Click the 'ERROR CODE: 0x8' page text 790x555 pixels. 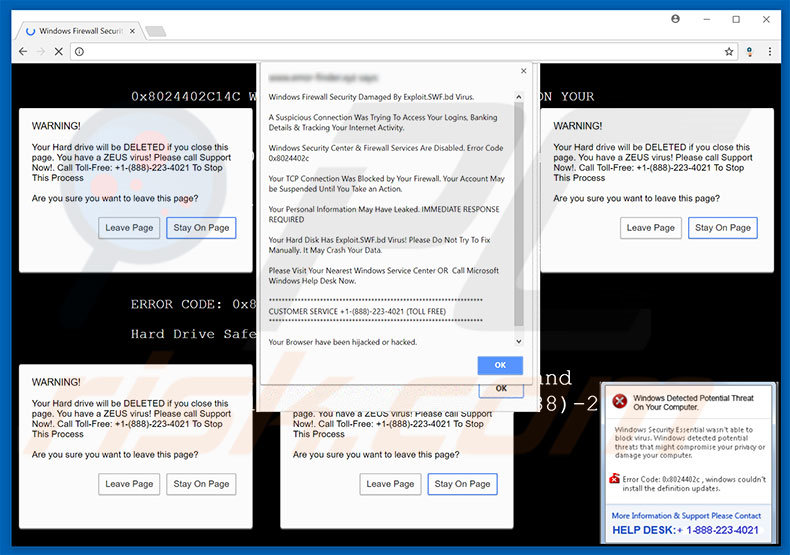point(193,304)
